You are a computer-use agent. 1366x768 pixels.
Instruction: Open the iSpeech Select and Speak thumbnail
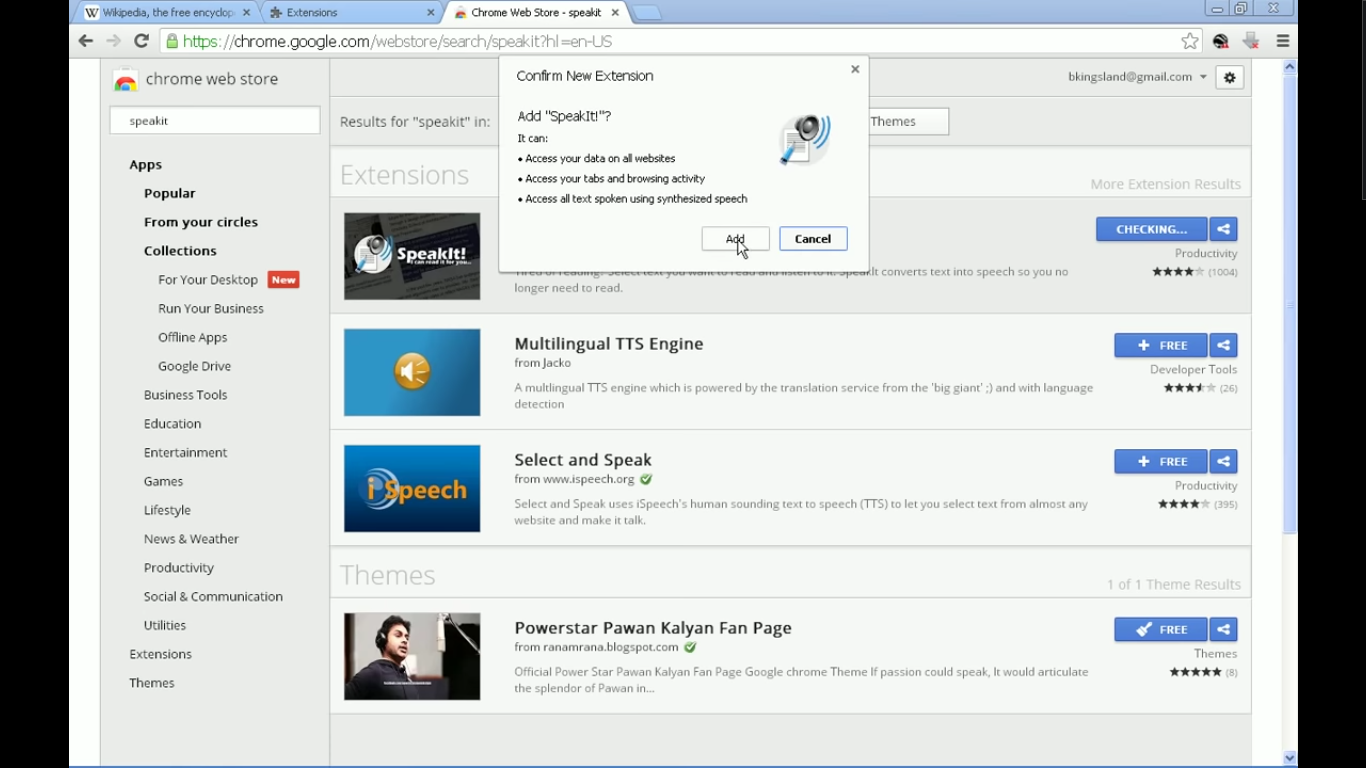coord(412,488)
